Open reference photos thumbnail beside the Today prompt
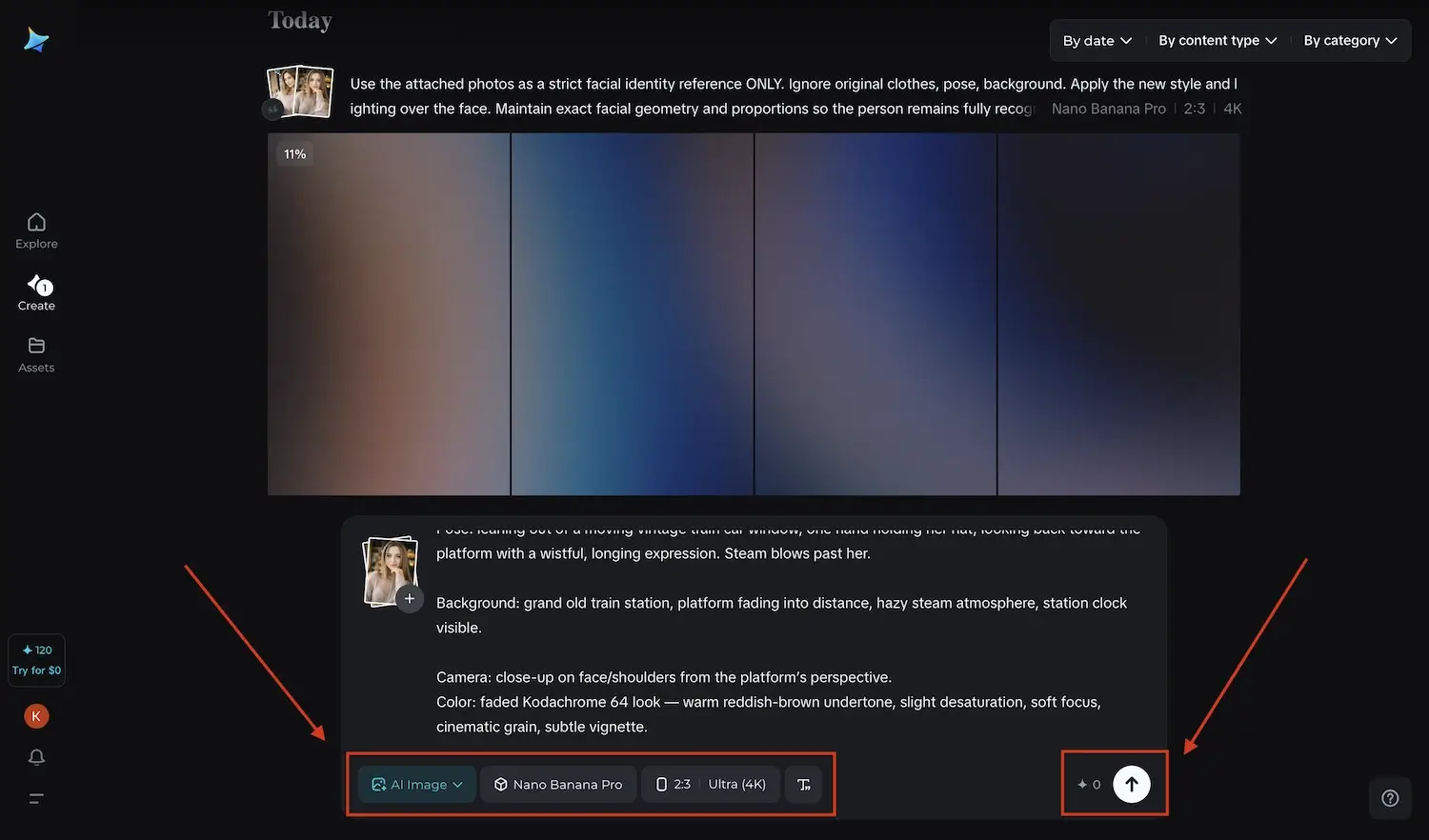Image resolution: width=1429 pixels, height=840 pixels. pyautogui.click(x=300, y=91)
